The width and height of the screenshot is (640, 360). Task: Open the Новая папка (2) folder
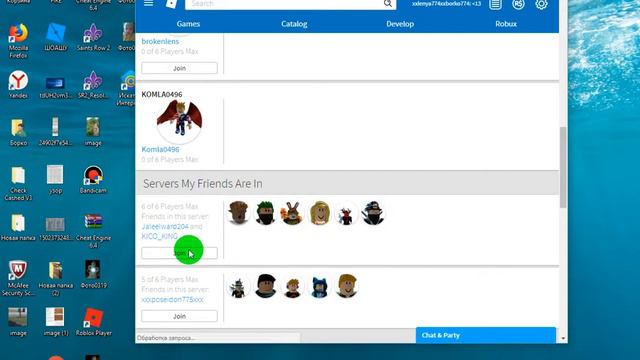[x=56, y=278]
